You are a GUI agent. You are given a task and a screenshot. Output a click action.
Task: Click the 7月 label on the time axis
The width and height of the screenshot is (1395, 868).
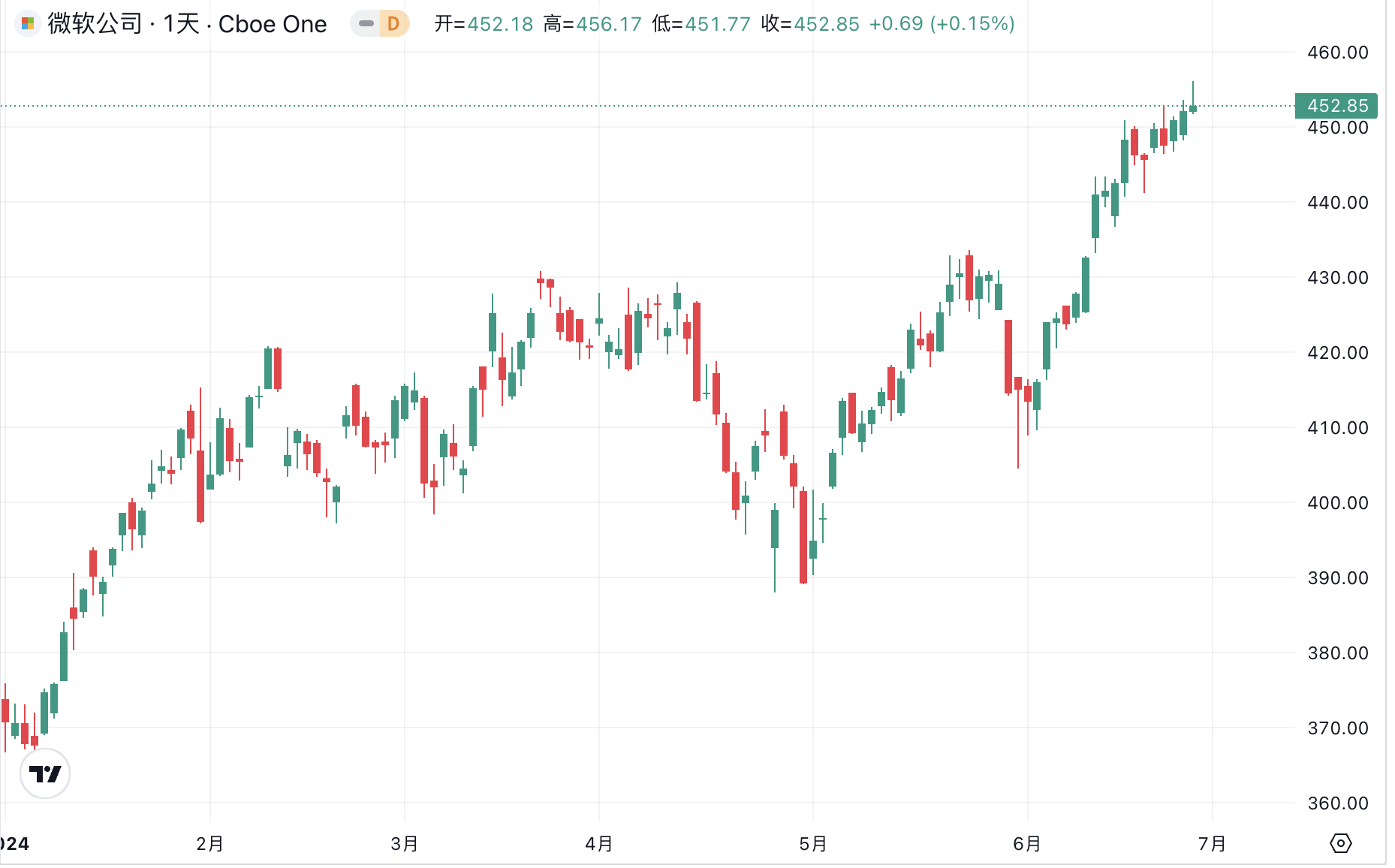pos(1212,844)
